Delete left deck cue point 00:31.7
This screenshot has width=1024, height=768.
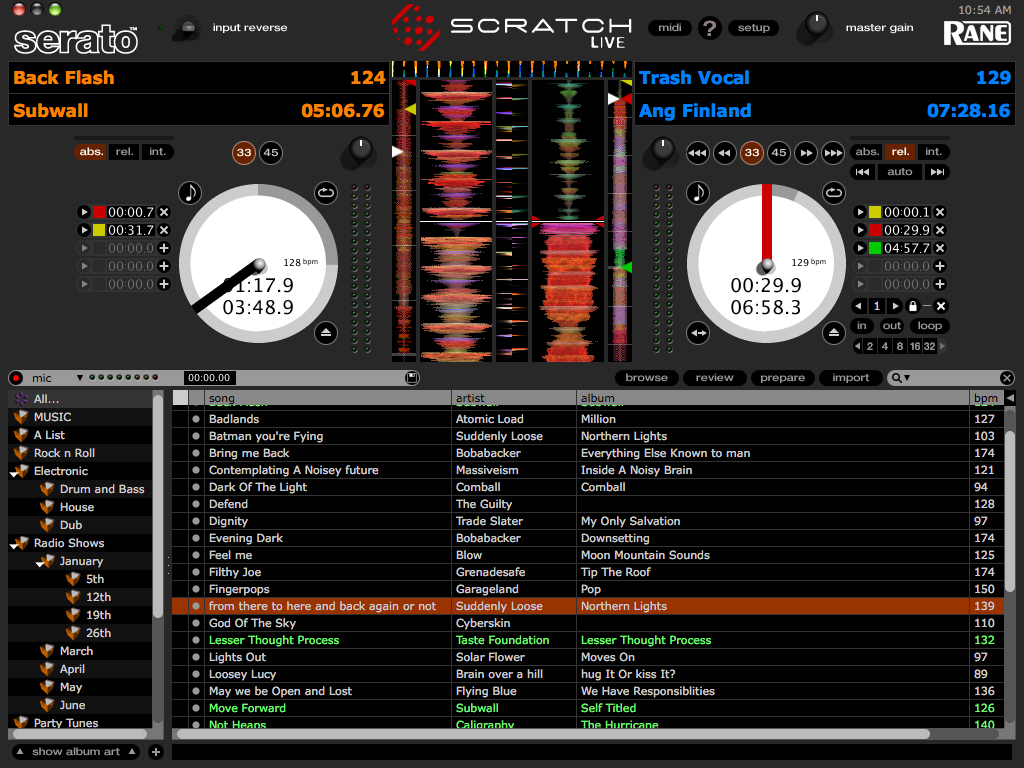coord(165,230)
